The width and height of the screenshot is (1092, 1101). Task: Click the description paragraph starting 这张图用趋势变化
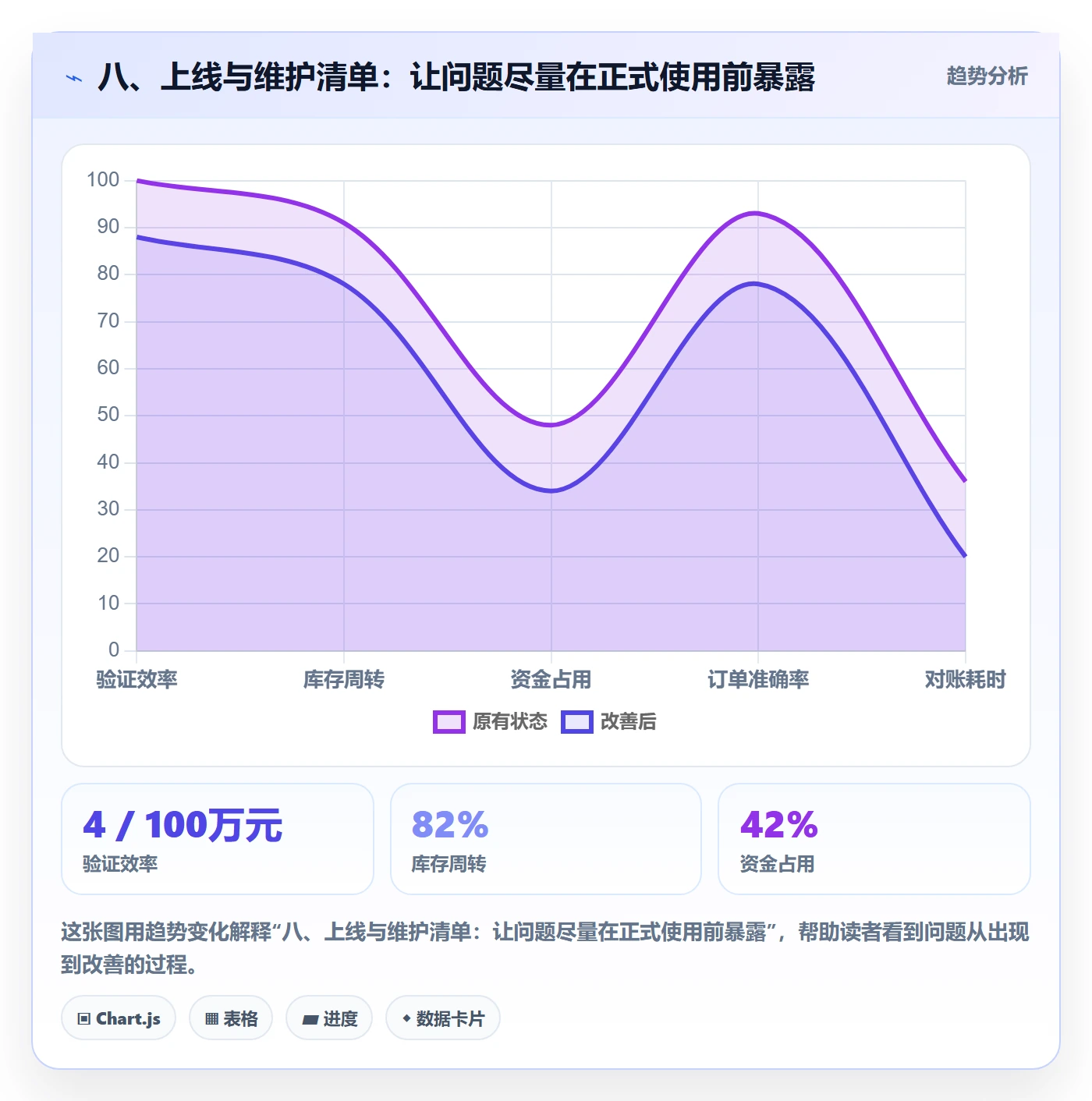click(545, 948)
